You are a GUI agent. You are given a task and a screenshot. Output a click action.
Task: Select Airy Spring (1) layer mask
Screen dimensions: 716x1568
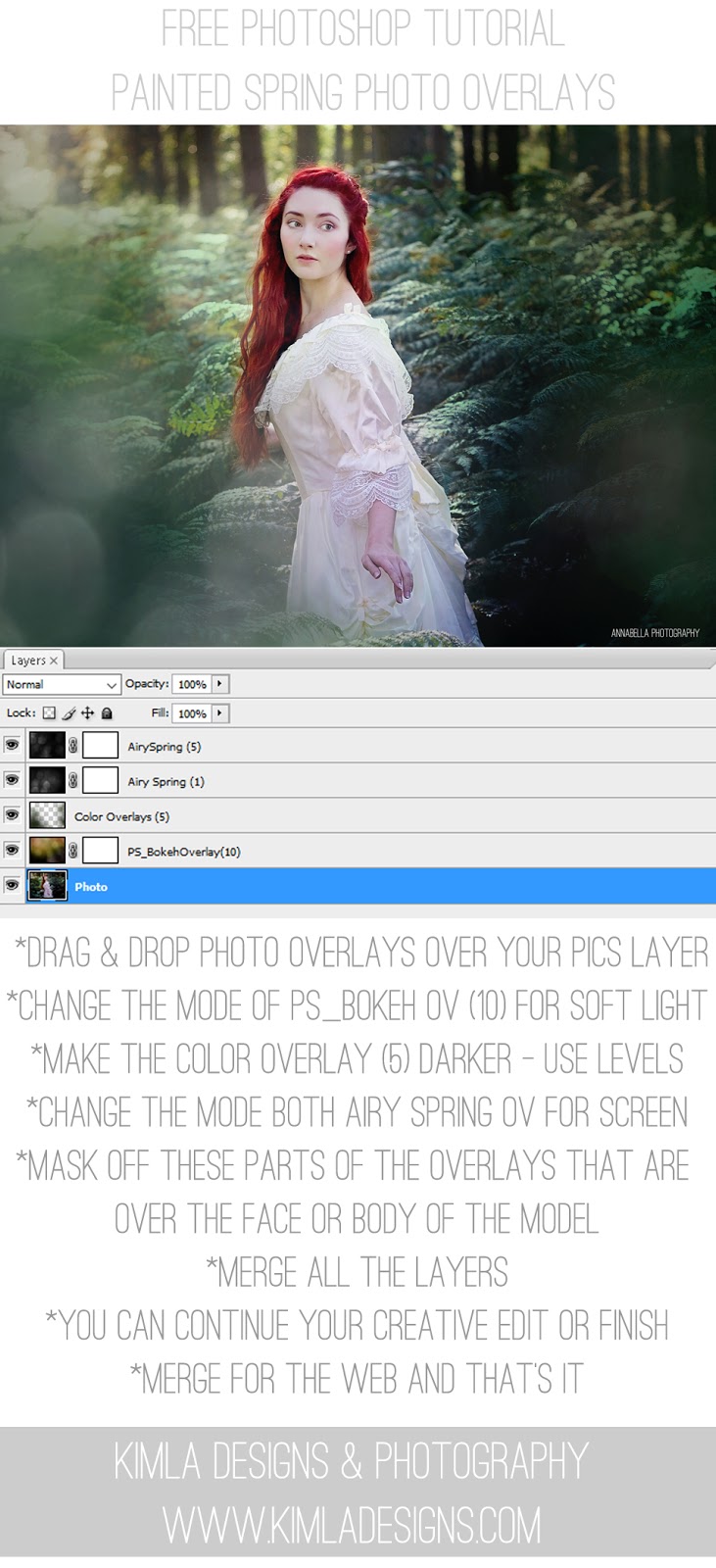(x=100, y=781)
